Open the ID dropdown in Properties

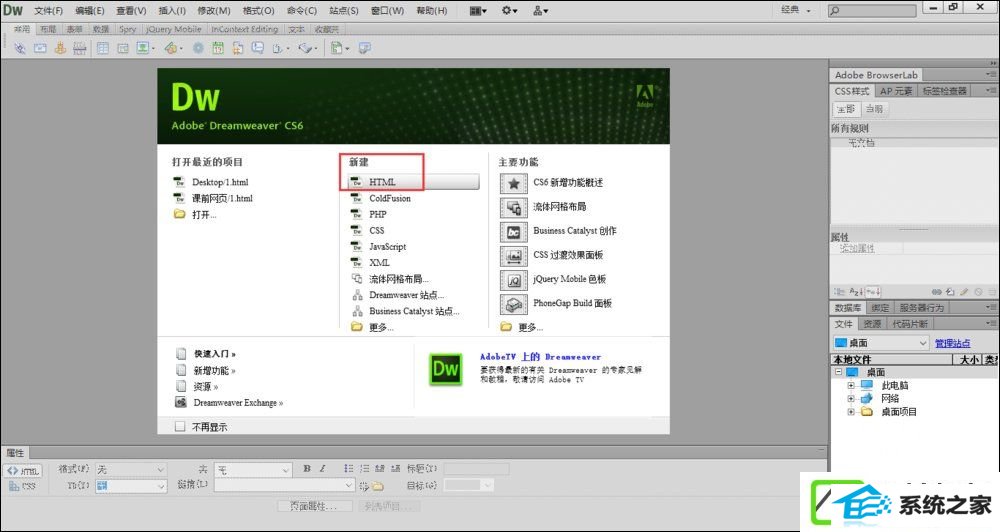131,486
